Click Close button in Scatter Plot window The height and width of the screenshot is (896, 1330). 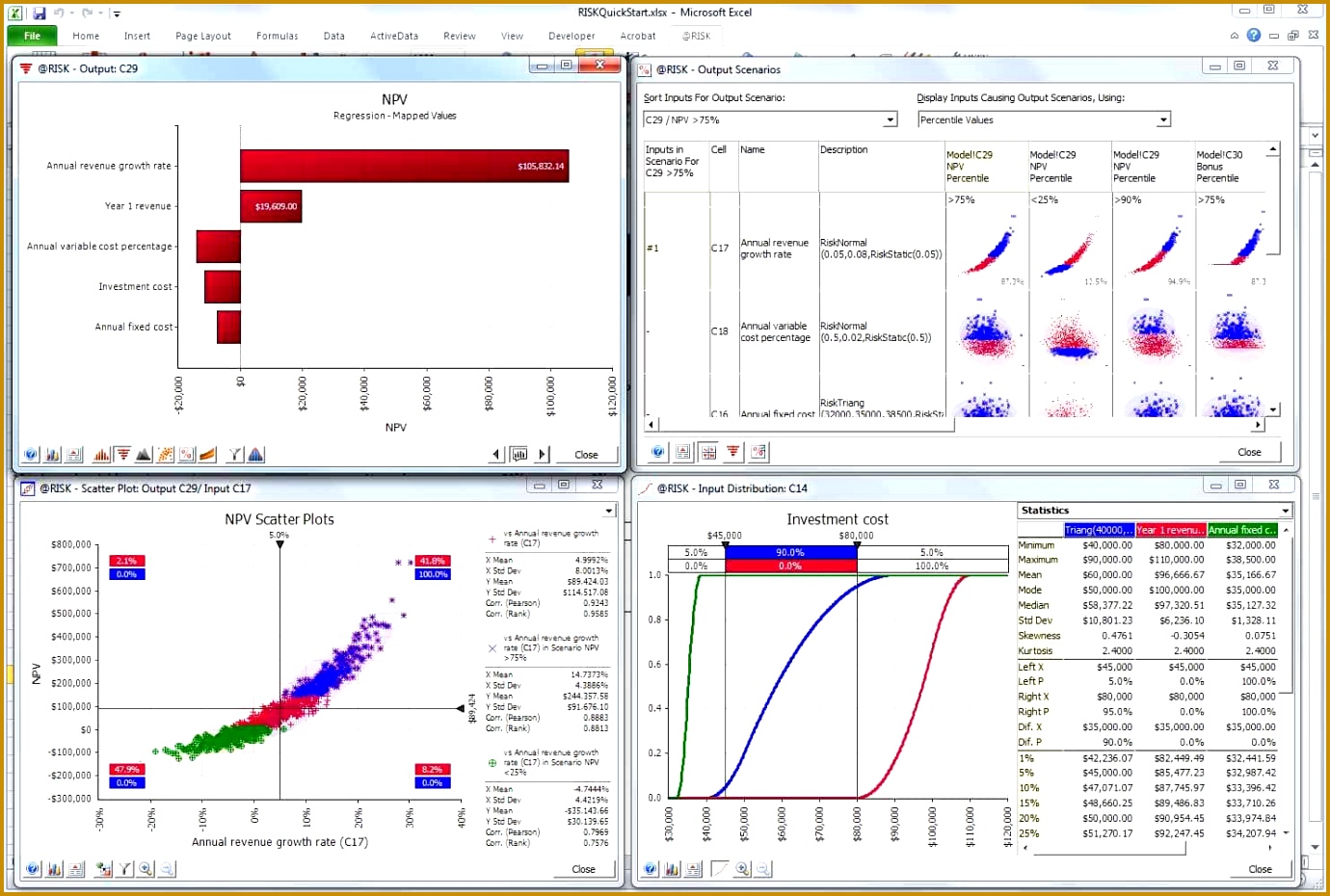pyautogui.click(x=583, y=869)
